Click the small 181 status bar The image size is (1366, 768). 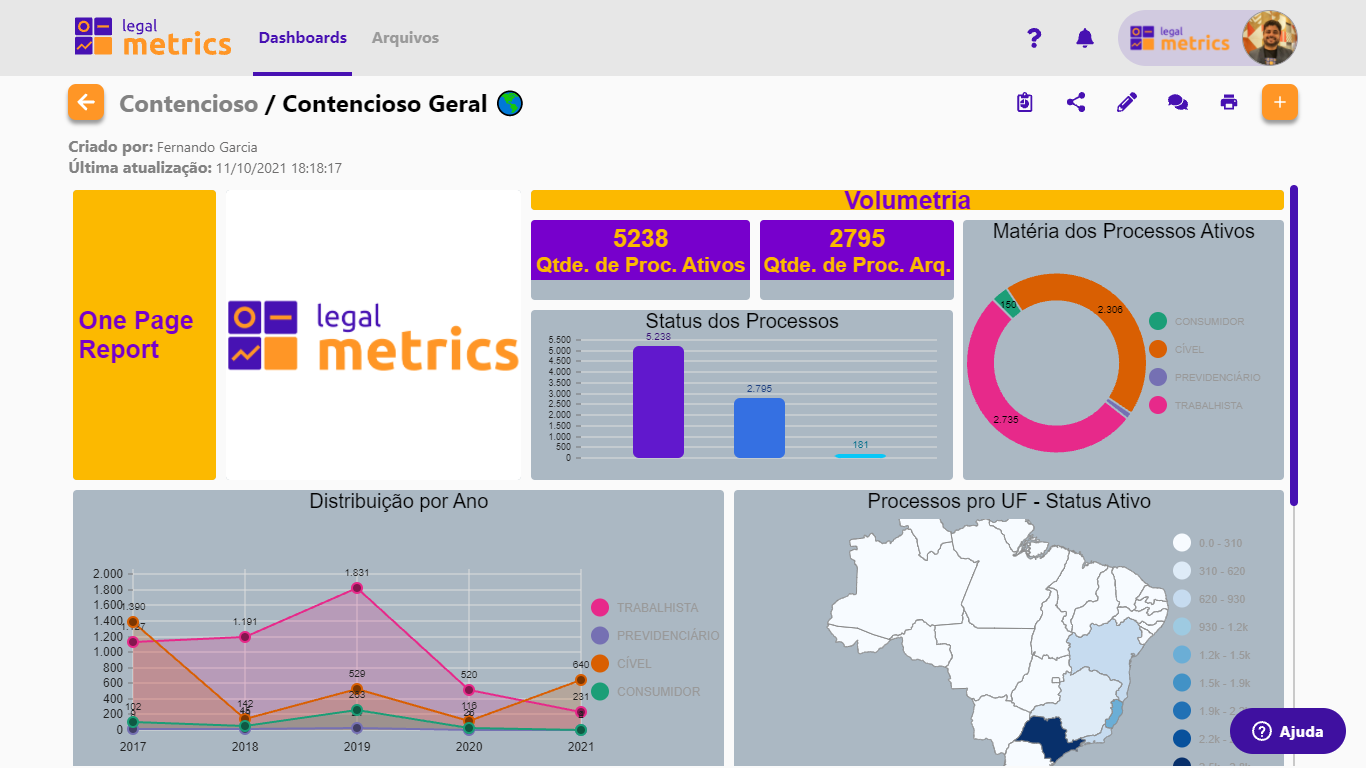(x=860, y=456)
